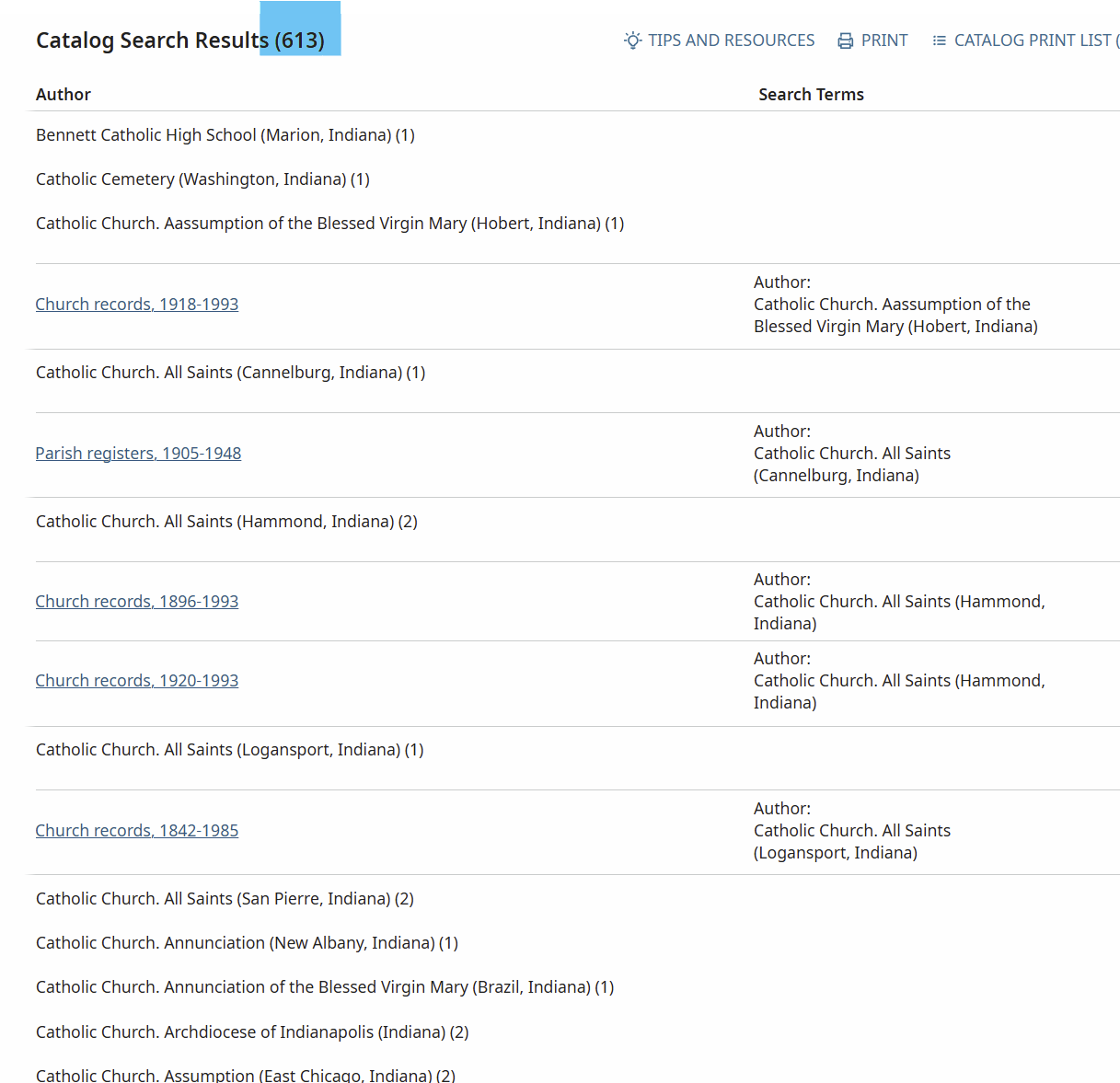Open Church records, 1842-1985 link
Screen dimensions: 1120x1083
coord(137,831)
